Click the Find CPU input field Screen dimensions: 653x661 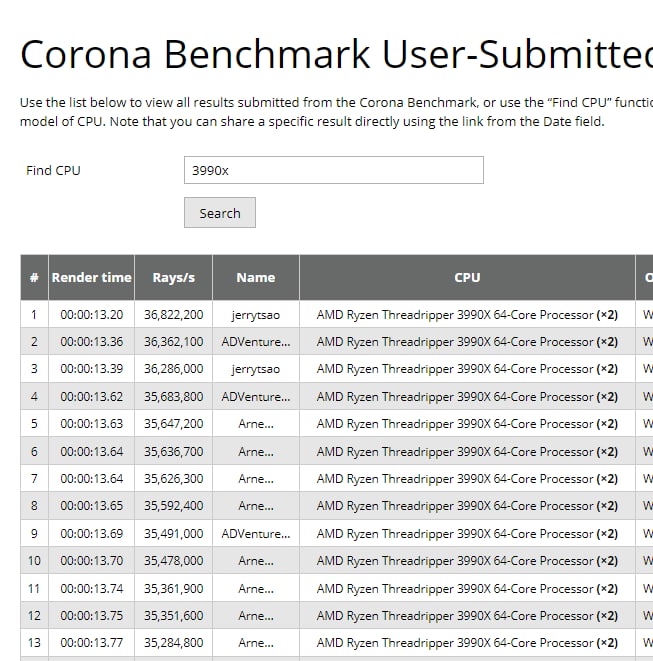coord(333,170)
